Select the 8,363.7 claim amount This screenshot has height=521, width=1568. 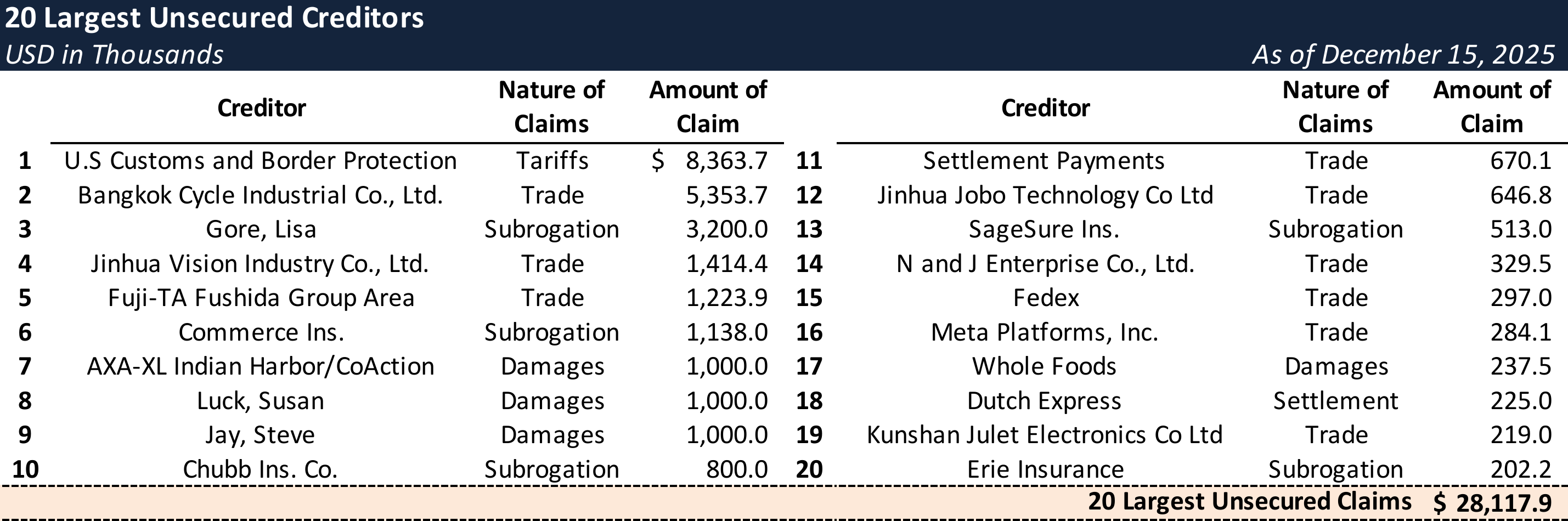726,161
